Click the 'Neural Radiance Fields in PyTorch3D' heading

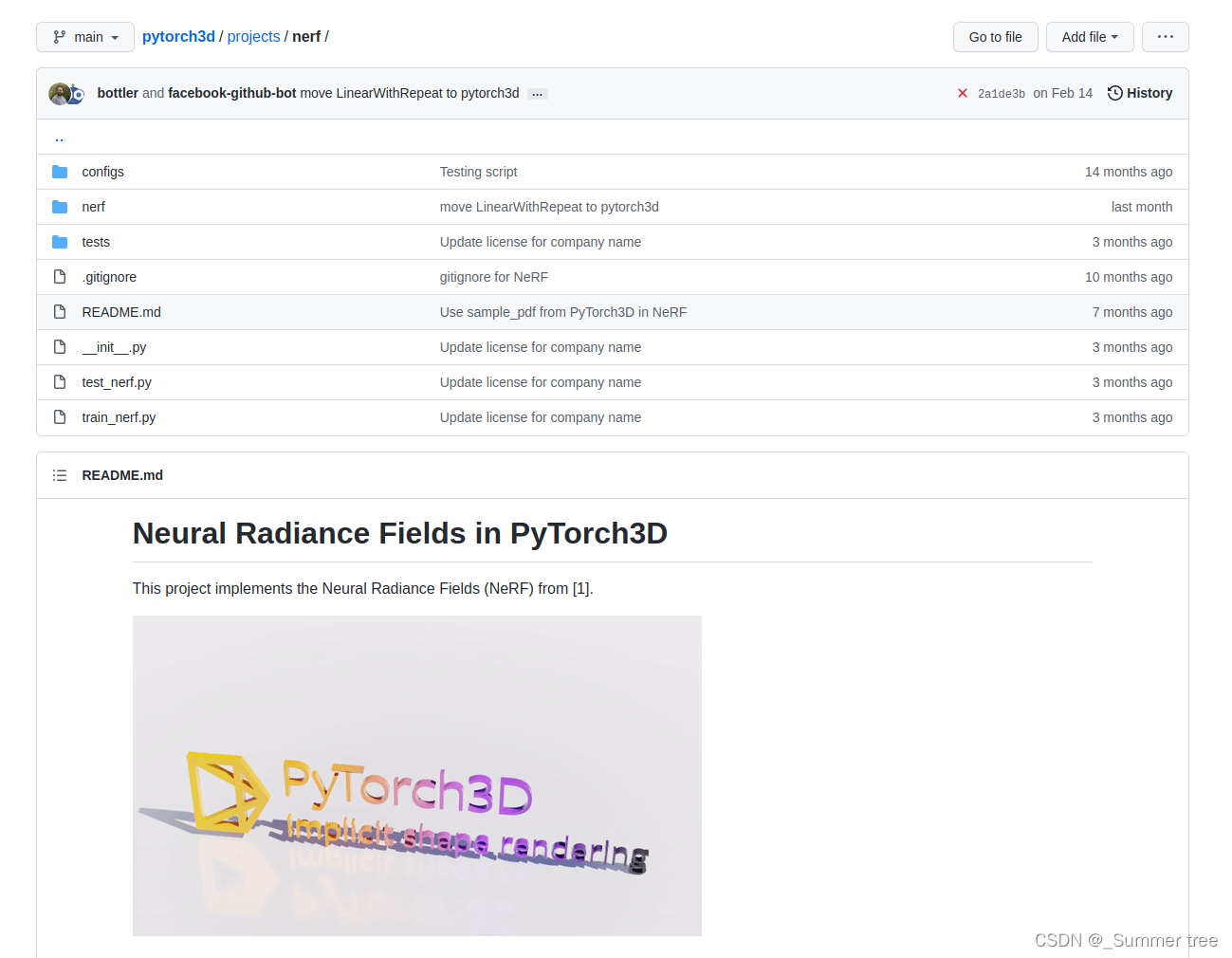[400, 533]
